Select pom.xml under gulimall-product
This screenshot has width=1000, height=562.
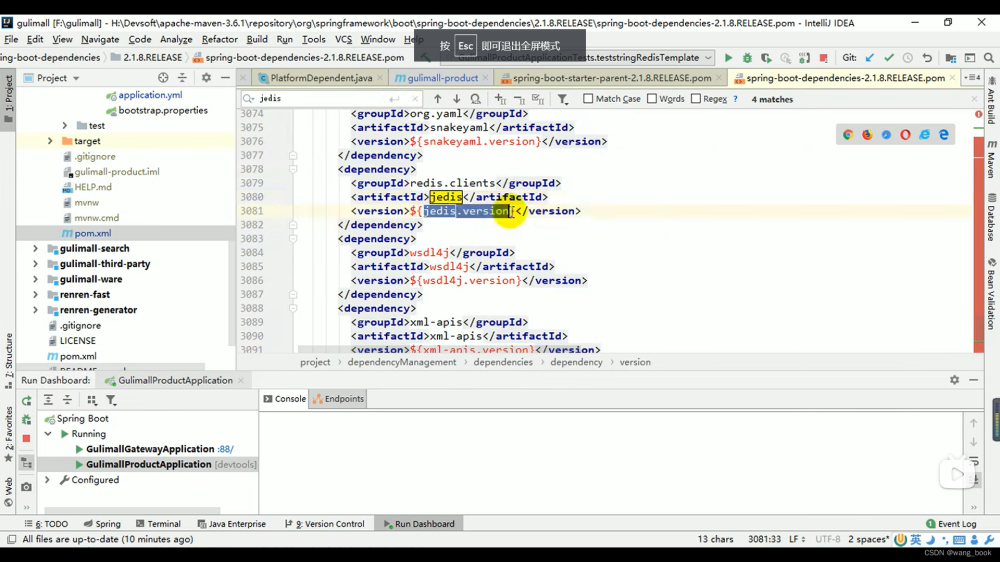coord(92,233)
